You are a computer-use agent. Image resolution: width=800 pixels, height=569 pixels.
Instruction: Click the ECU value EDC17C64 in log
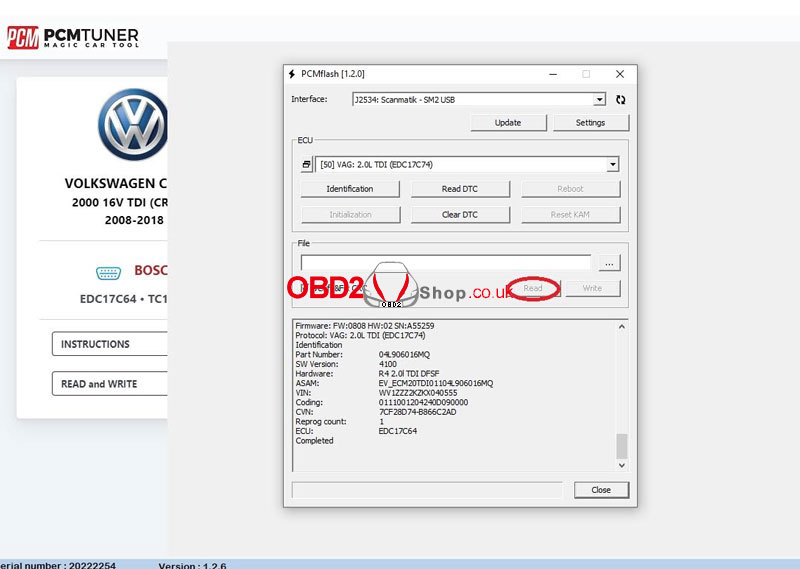click(398, 431)
